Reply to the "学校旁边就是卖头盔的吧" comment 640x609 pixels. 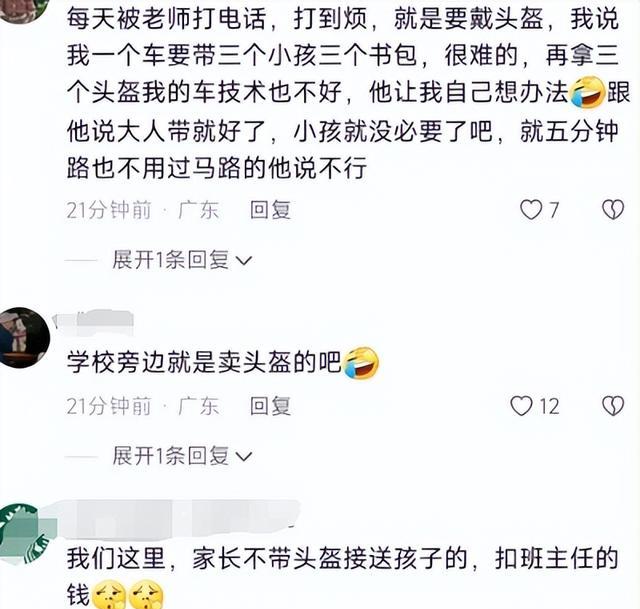point(270,406)
